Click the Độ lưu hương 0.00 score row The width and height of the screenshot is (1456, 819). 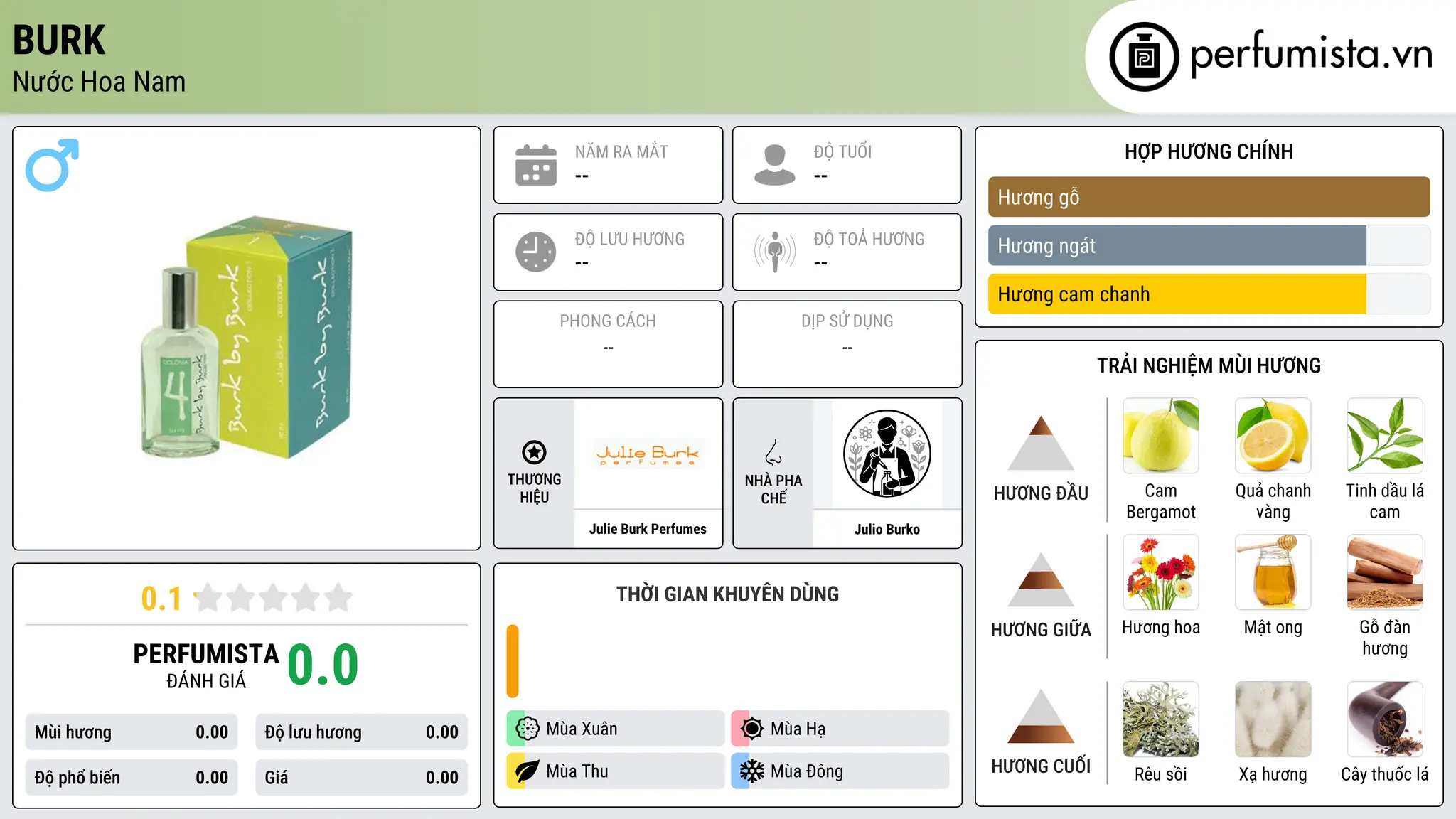(x=361, y=732)
